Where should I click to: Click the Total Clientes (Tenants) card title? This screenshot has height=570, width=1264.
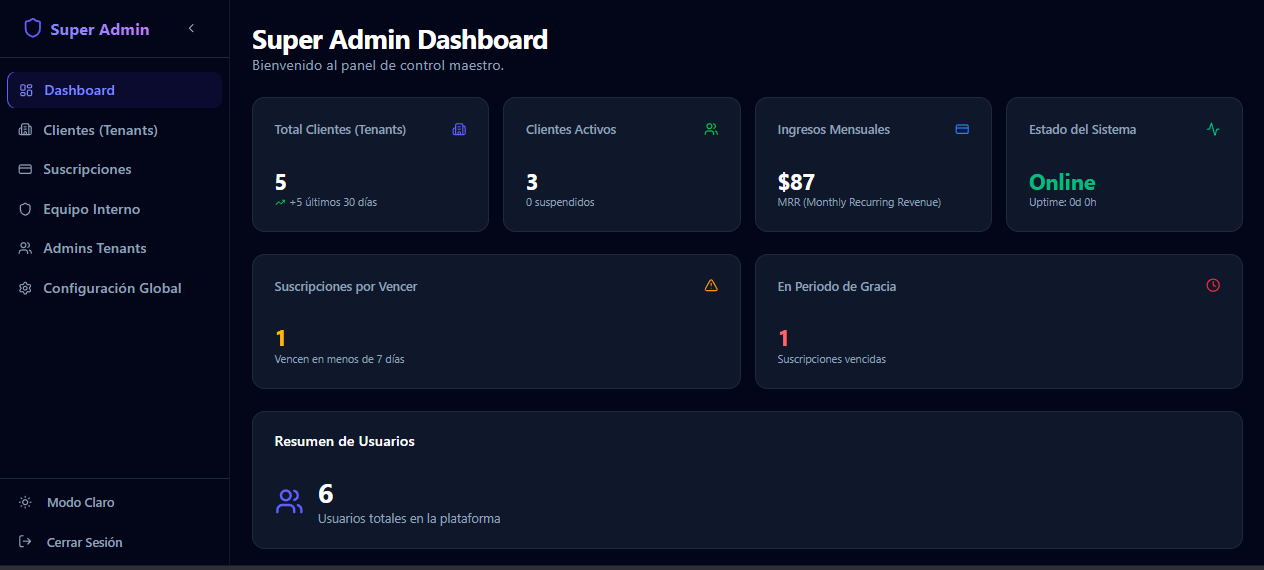click(340, 129)
